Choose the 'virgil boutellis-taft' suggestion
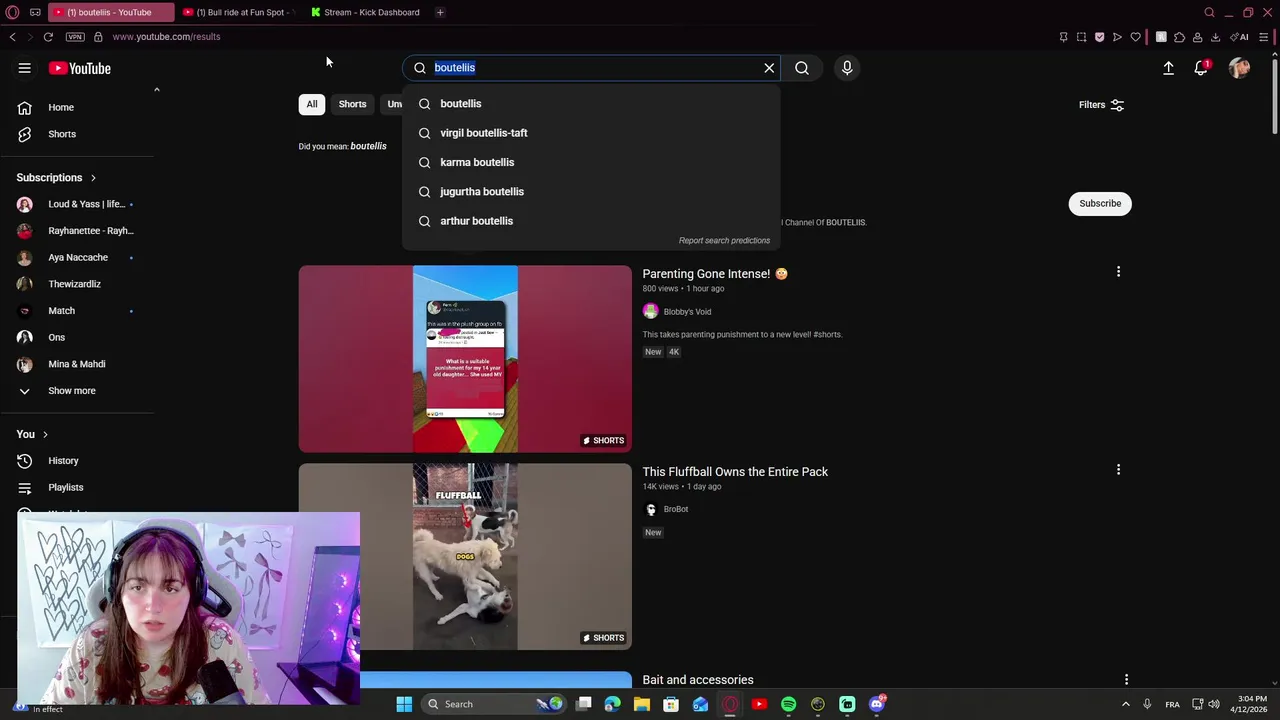The width and height of the screenshot is (1280, 720). [x=591, y=133]
